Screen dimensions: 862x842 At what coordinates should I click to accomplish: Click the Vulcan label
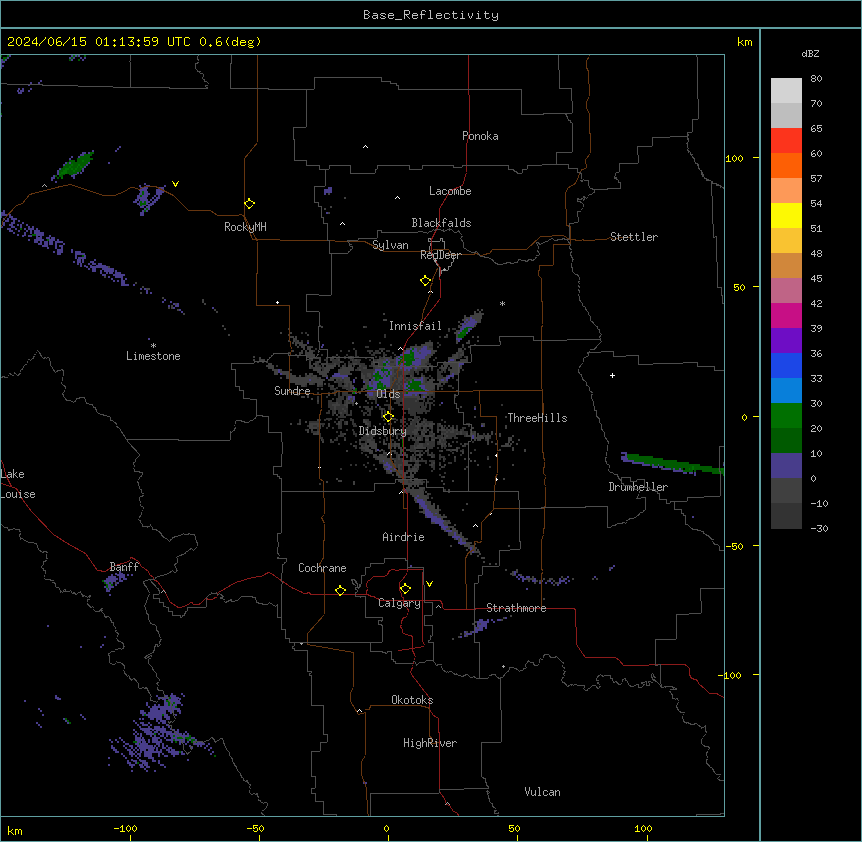point(542,792)
